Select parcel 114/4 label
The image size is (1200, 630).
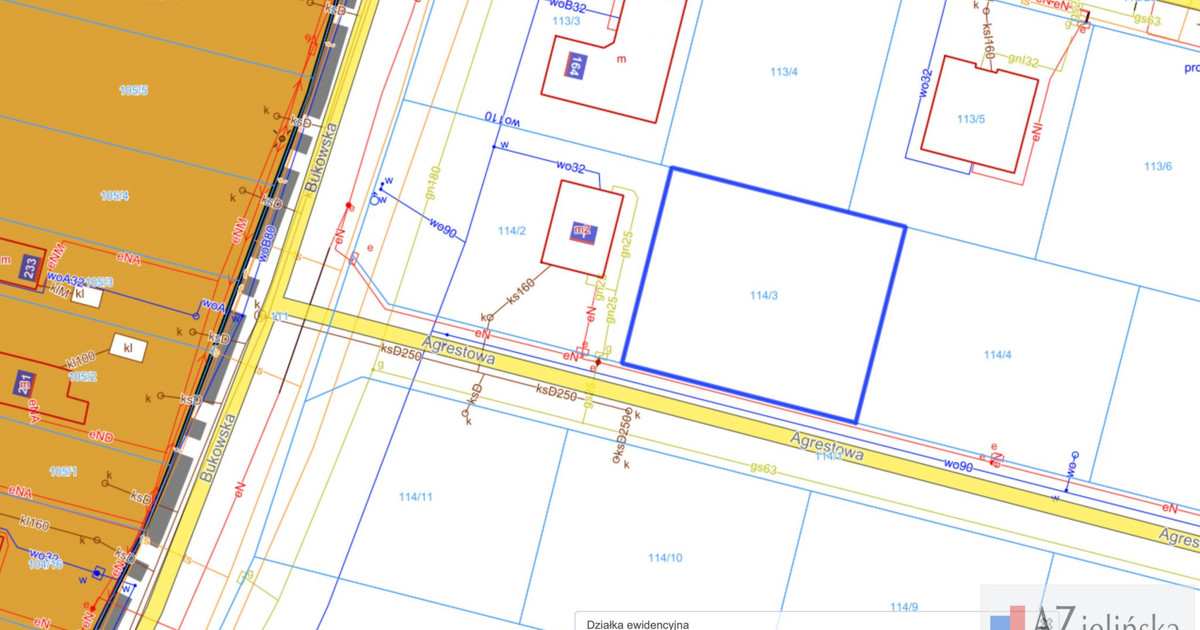pyautogui.click(x=997, y=355)
